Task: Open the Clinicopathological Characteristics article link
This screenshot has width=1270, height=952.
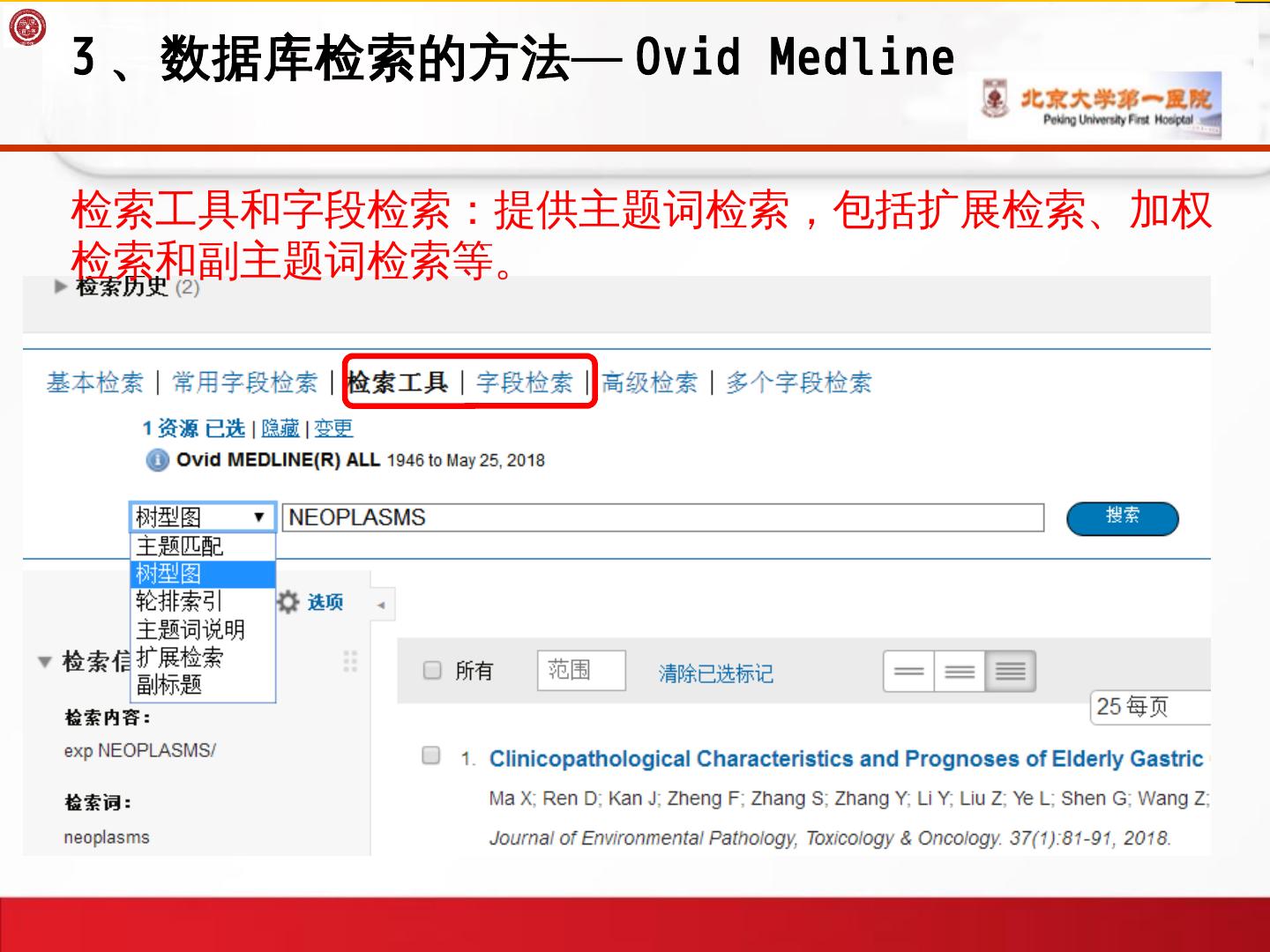Action: 847,759
